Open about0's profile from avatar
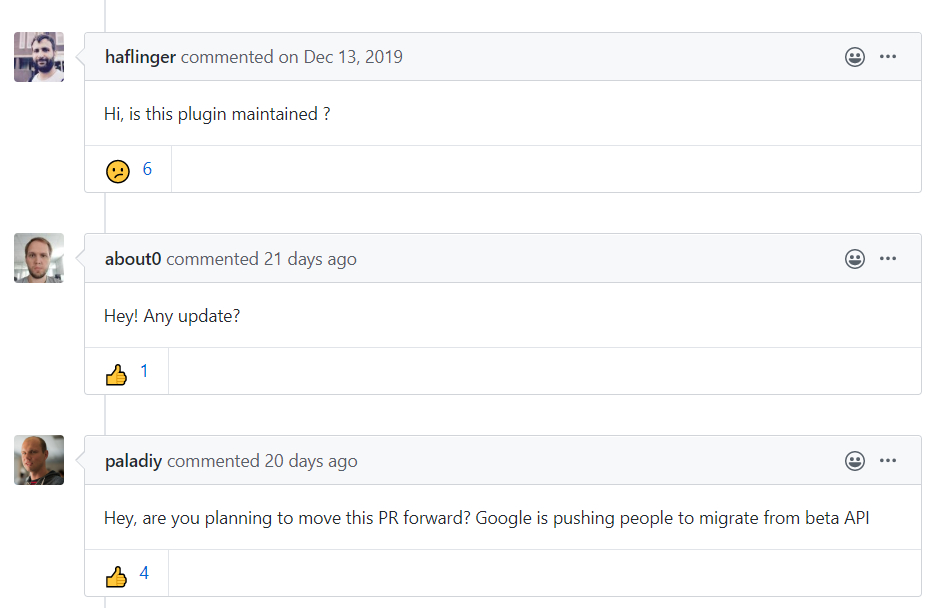This screenshot has height=608, width=935. [x=39, y=258]
